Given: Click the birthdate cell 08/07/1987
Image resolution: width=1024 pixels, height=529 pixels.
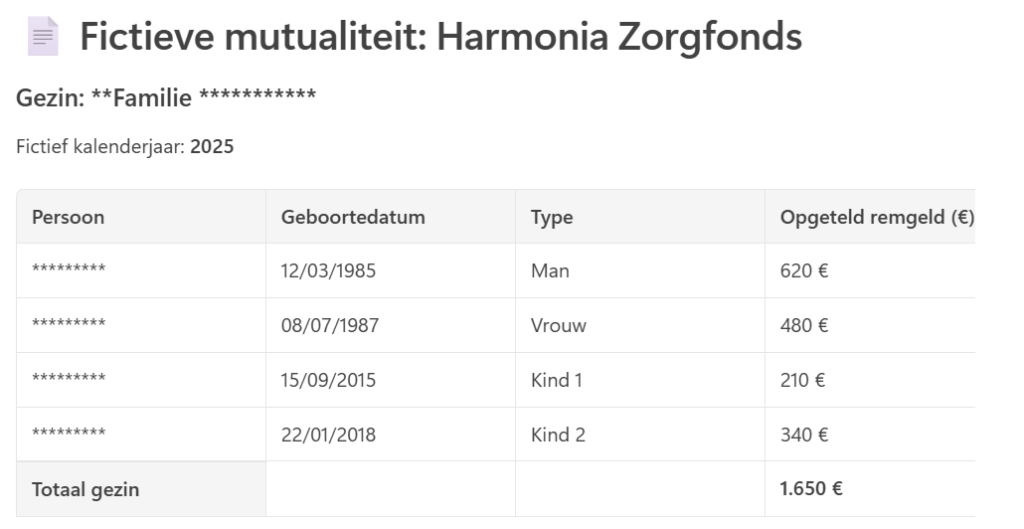Looking at the screenshot, I should coord(391,325).
